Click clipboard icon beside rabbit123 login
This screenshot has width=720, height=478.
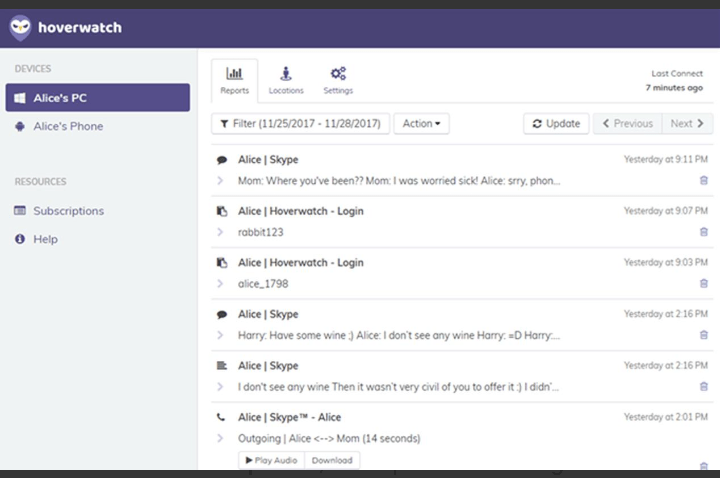[221, 211]
